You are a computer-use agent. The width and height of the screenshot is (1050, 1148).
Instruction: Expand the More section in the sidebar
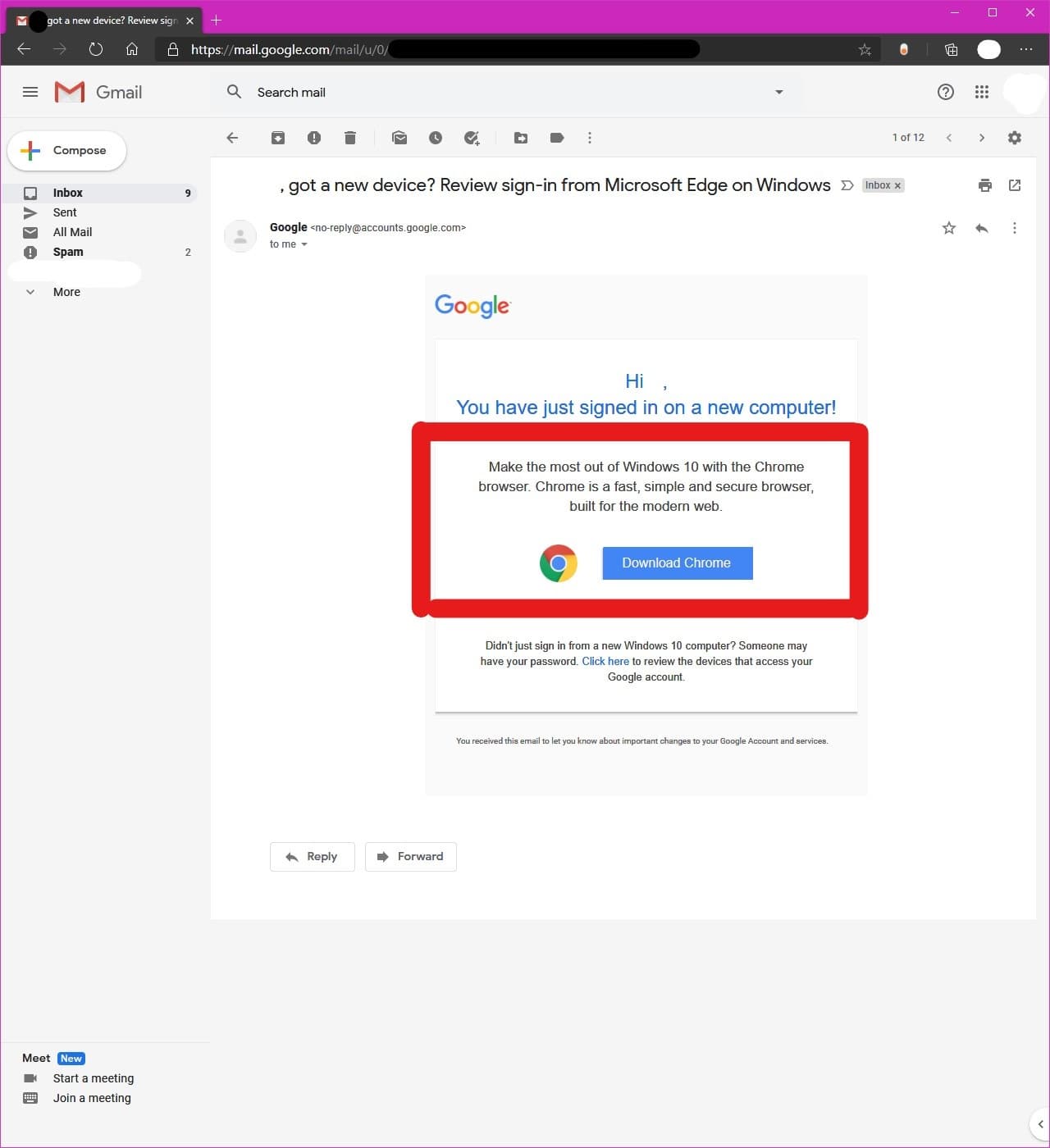66,292
